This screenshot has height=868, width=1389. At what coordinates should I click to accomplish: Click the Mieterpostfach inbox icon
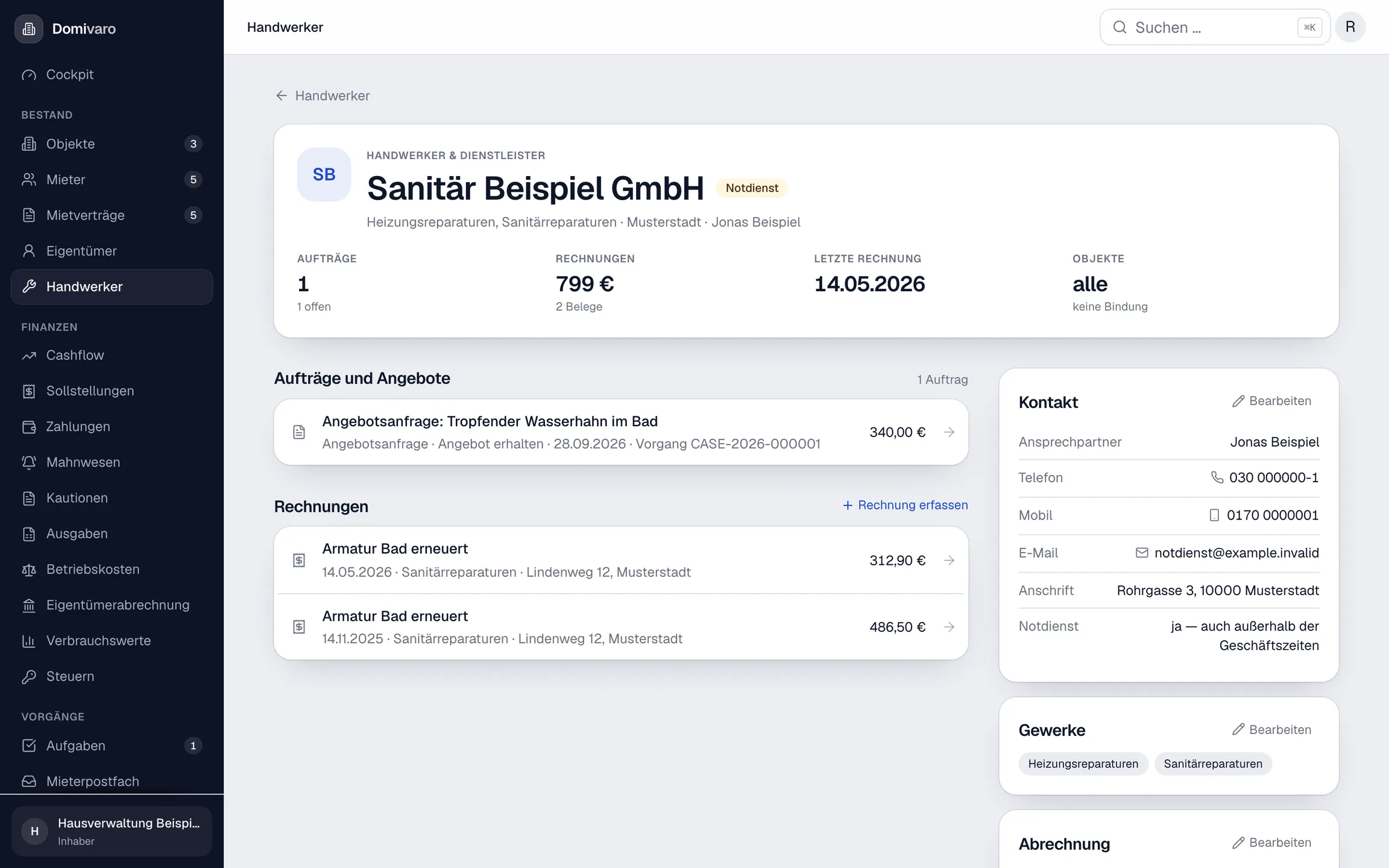[29, 781]
